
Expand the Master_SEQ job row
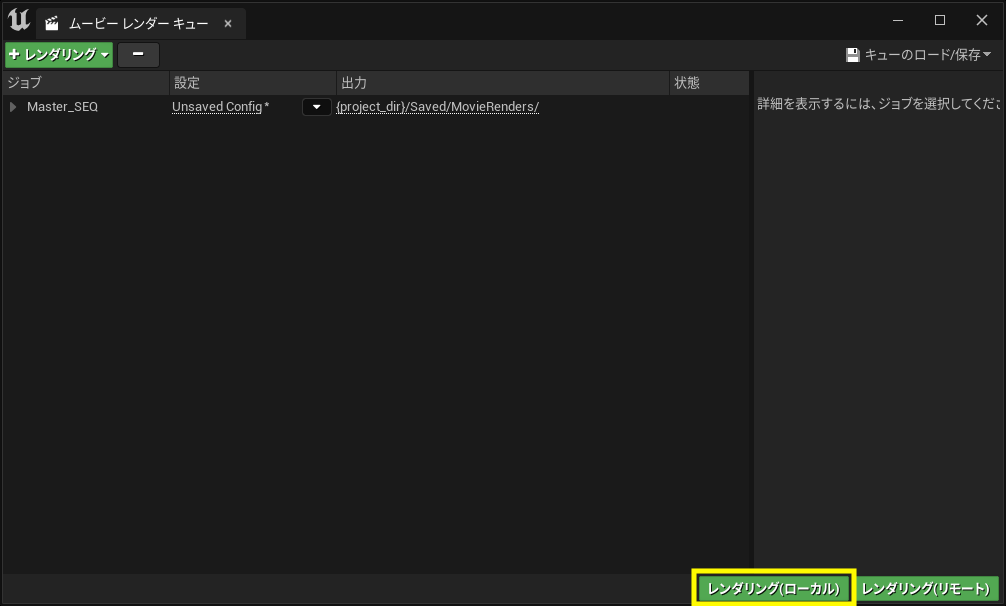click(14, 106)
